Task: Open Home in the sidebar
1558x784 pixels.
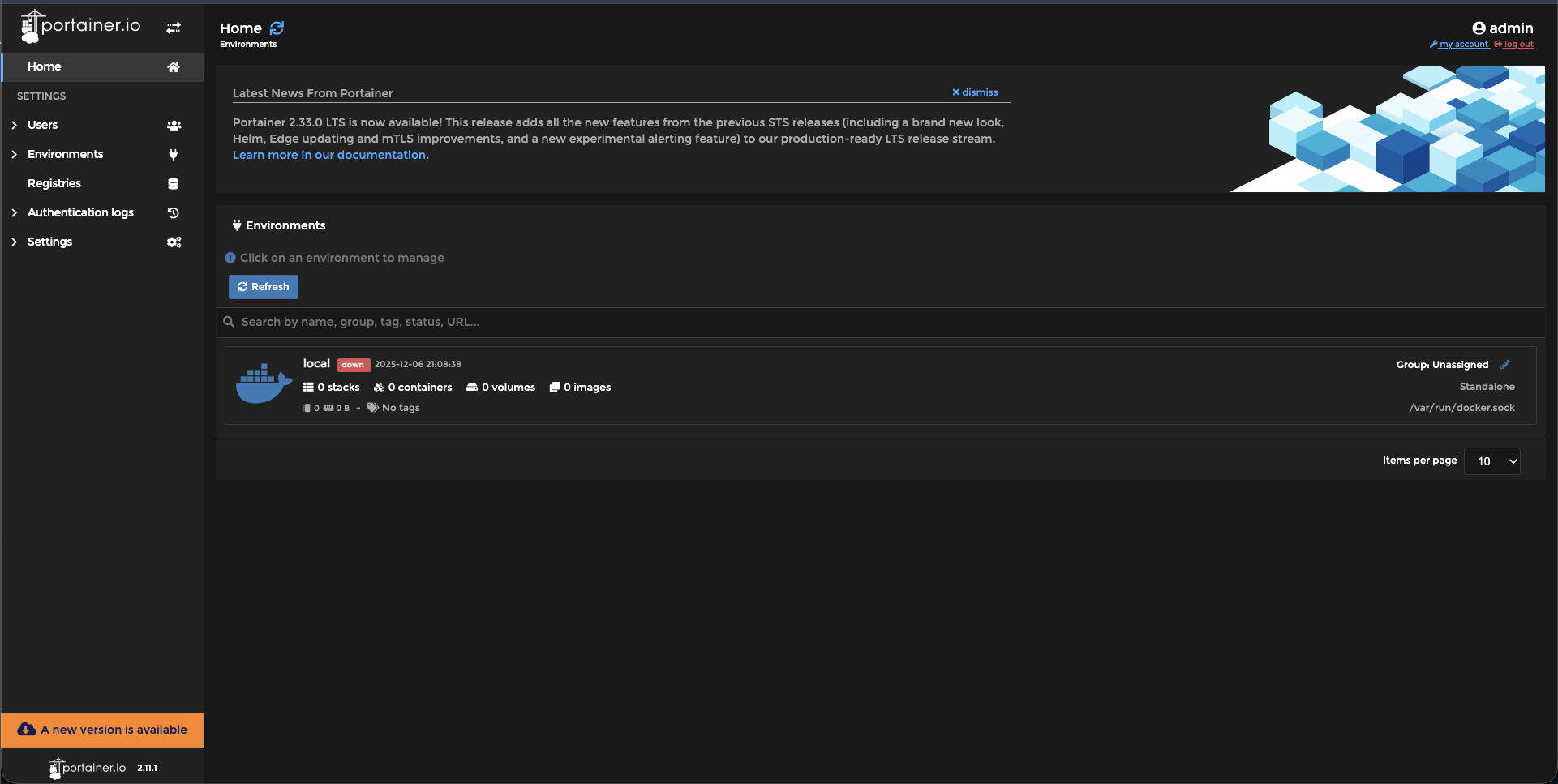Action: [x=102, y=67]
